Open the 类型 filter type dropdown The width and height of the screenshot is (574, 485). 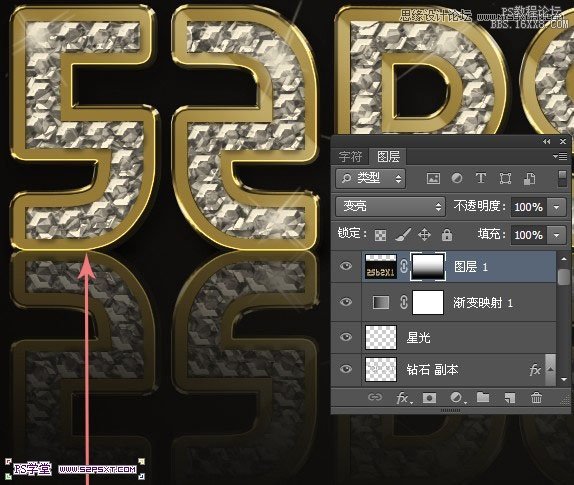click(370, 179)
